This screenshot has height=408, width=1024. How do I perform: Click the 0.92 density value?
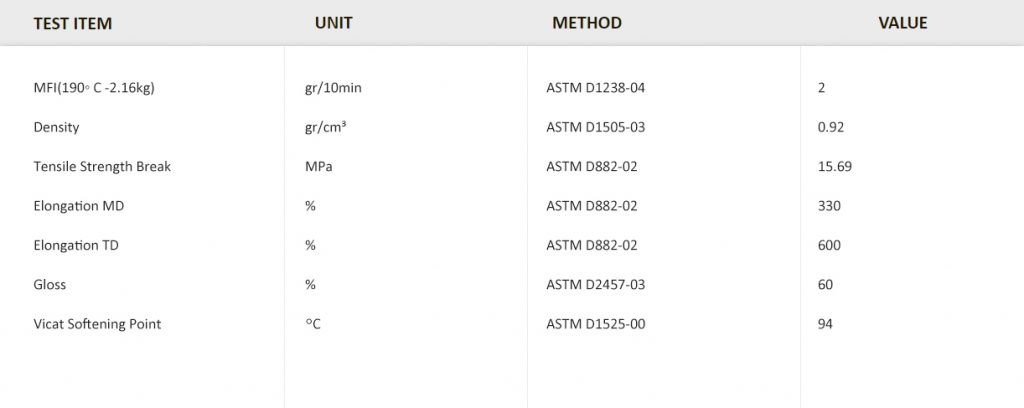830,127
